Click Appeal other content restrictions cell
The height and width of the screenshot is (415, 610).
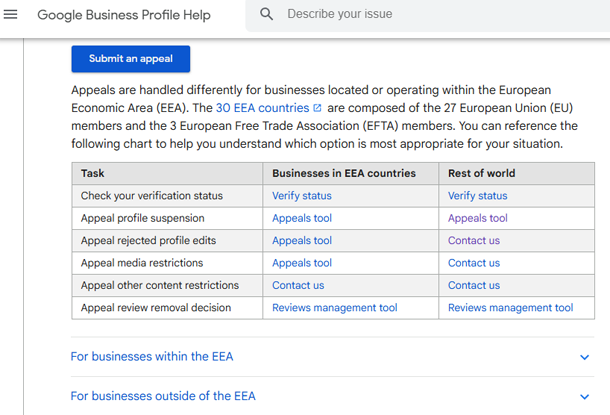(167, 285)
